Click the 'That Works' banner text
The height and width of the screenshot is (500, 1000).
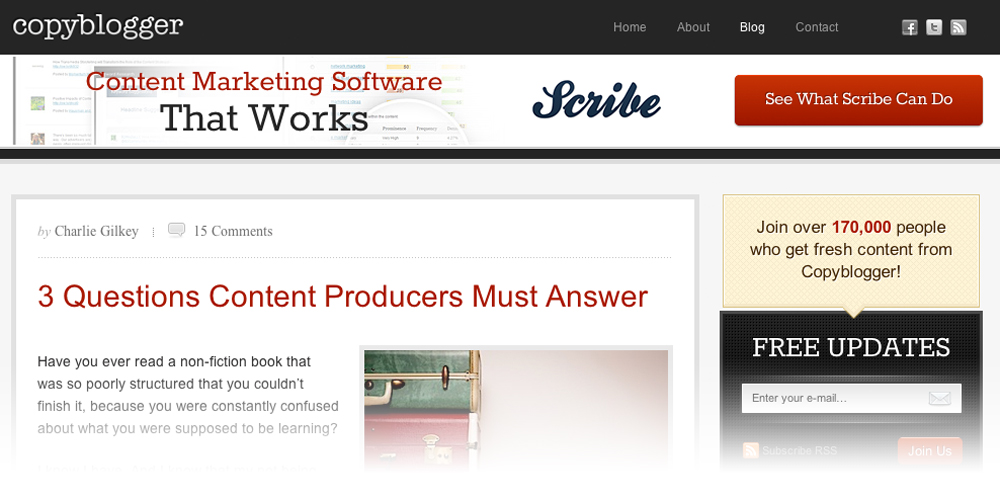point(264,117)
